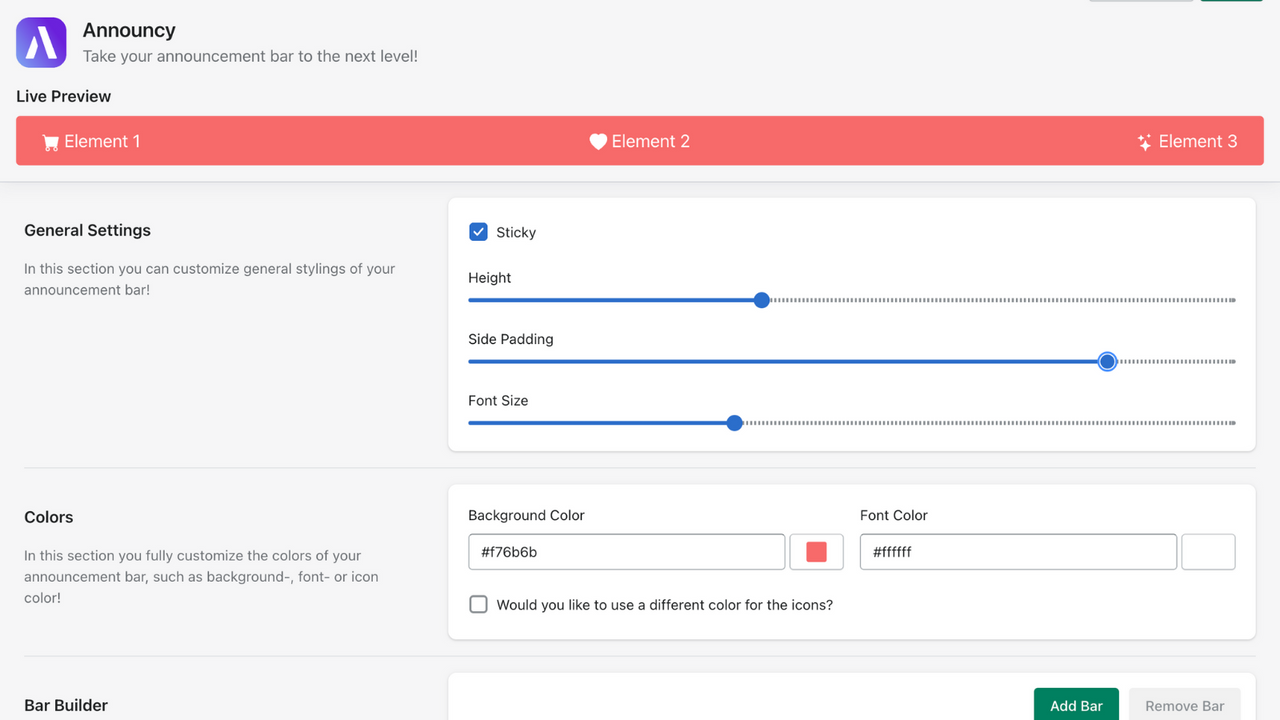This screenshot has height=720, width=1280.
Task: Click Element 1 text in preview
Action: 102,142
